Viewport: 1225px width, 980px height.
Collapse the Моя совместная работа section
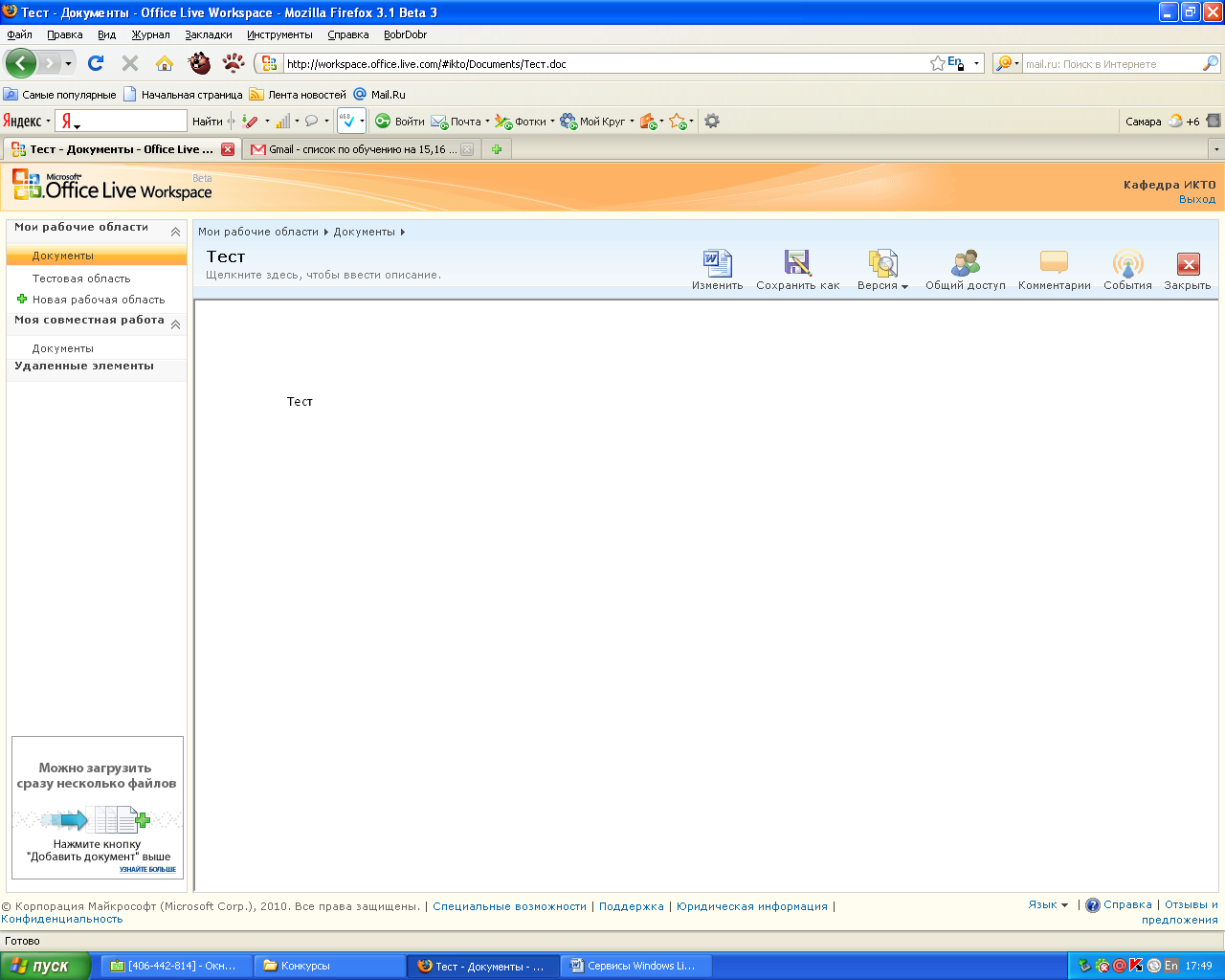pos(175,324)
